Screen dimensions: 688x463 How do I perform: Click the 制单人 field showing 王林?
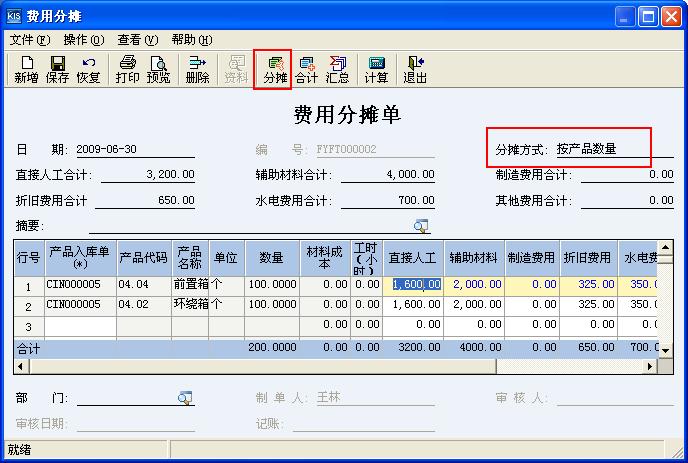point(375,398)
